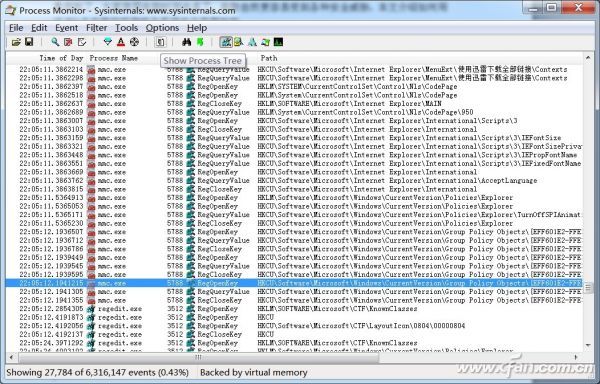Select path ending IEPropFontName
The image size is (600, 384).
[x=417, y=155]
